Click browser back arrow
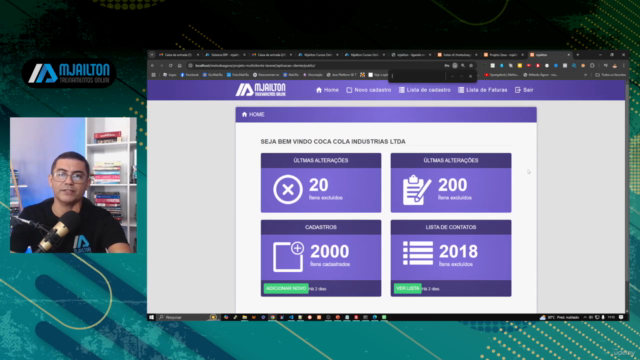The image size is (640, 360). [x=153, y=65]
